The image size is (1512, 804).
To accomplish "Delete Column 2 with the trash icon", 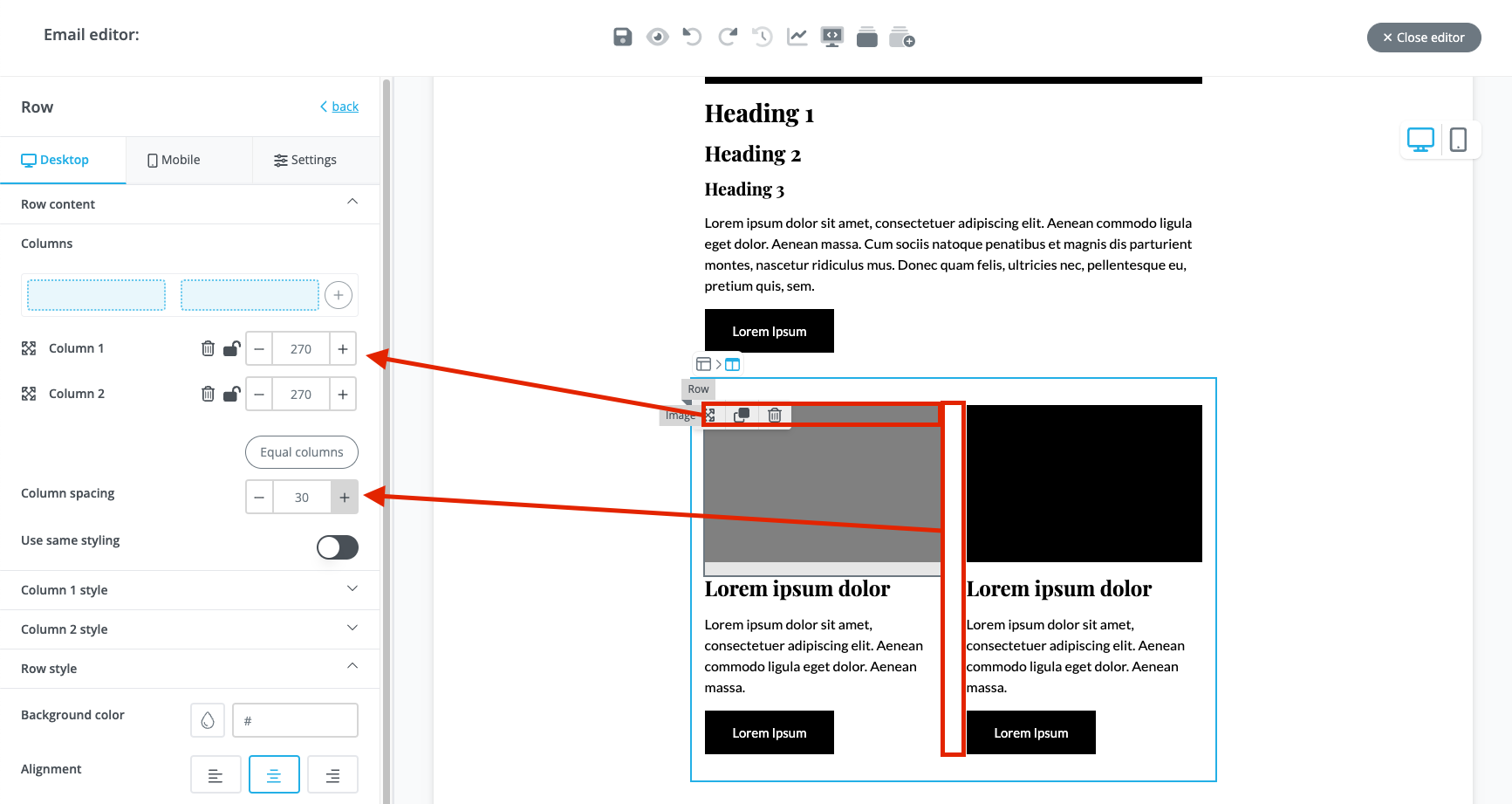I will [x=208, y=394].
